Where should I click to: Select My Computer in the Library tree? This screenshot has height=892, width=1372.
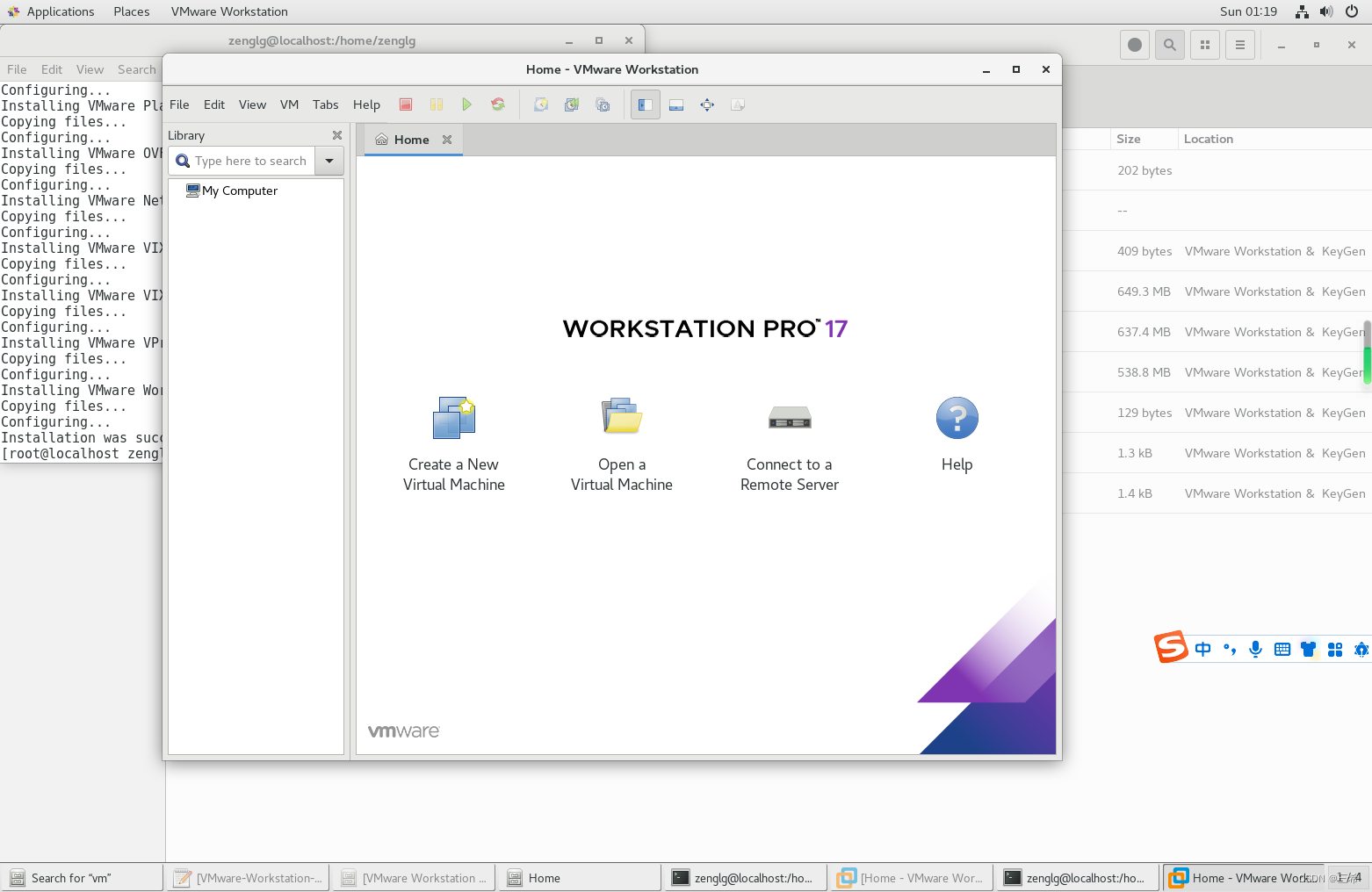pos(239,191)
